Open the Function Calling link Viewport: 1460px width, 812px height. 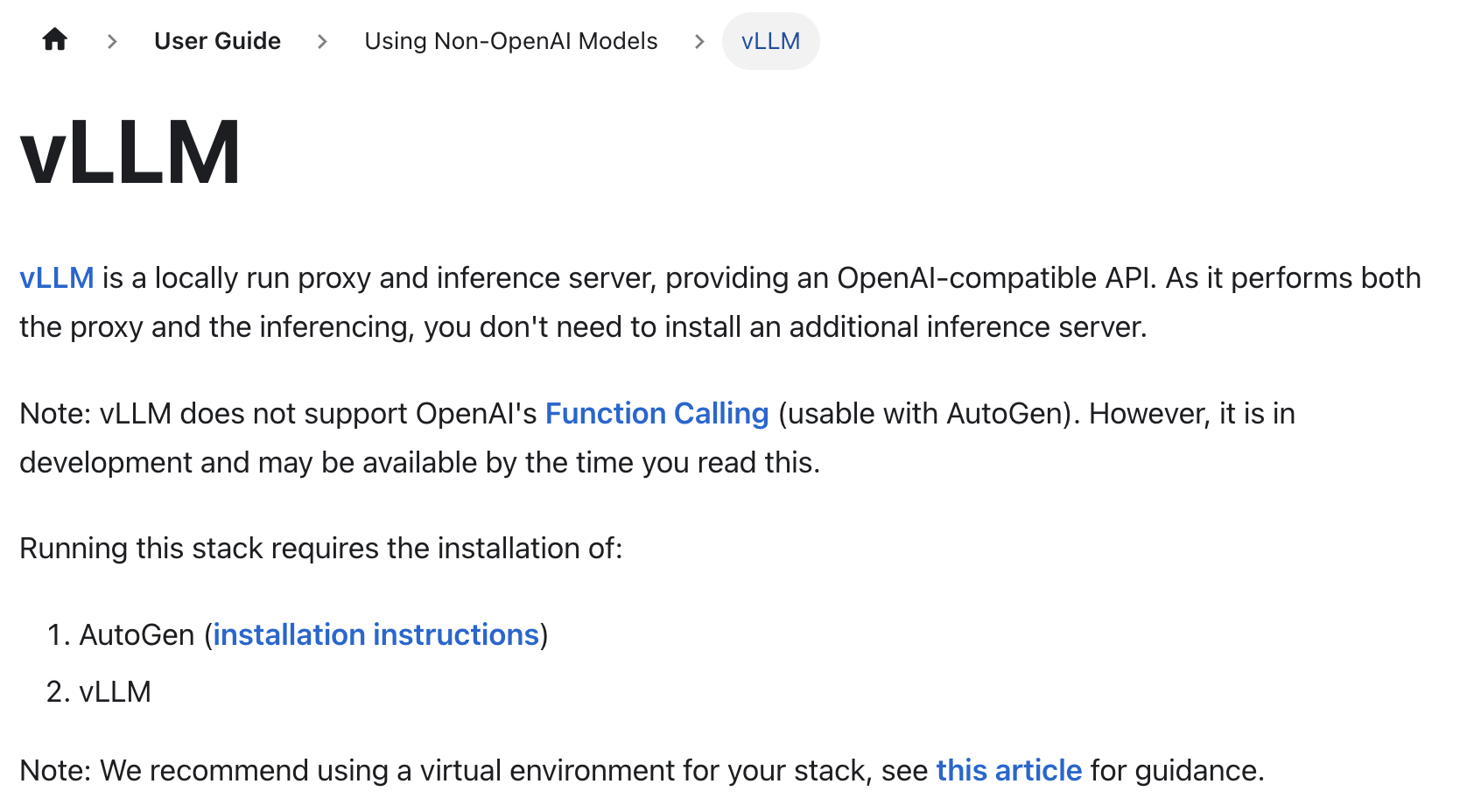pyautogui.click(x=657, y=414)
